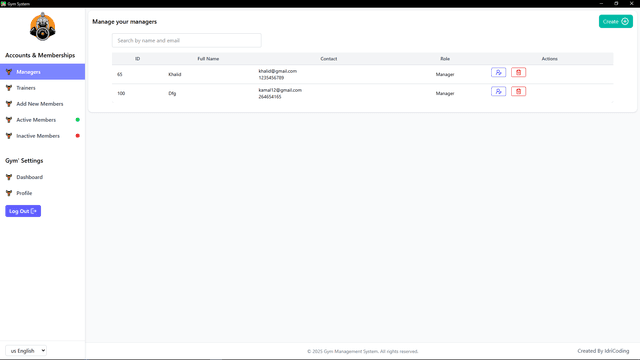Screen dimensions: 640x360
Task: Click the Create button
Action: pyautogui.click(x=616, y=22)
